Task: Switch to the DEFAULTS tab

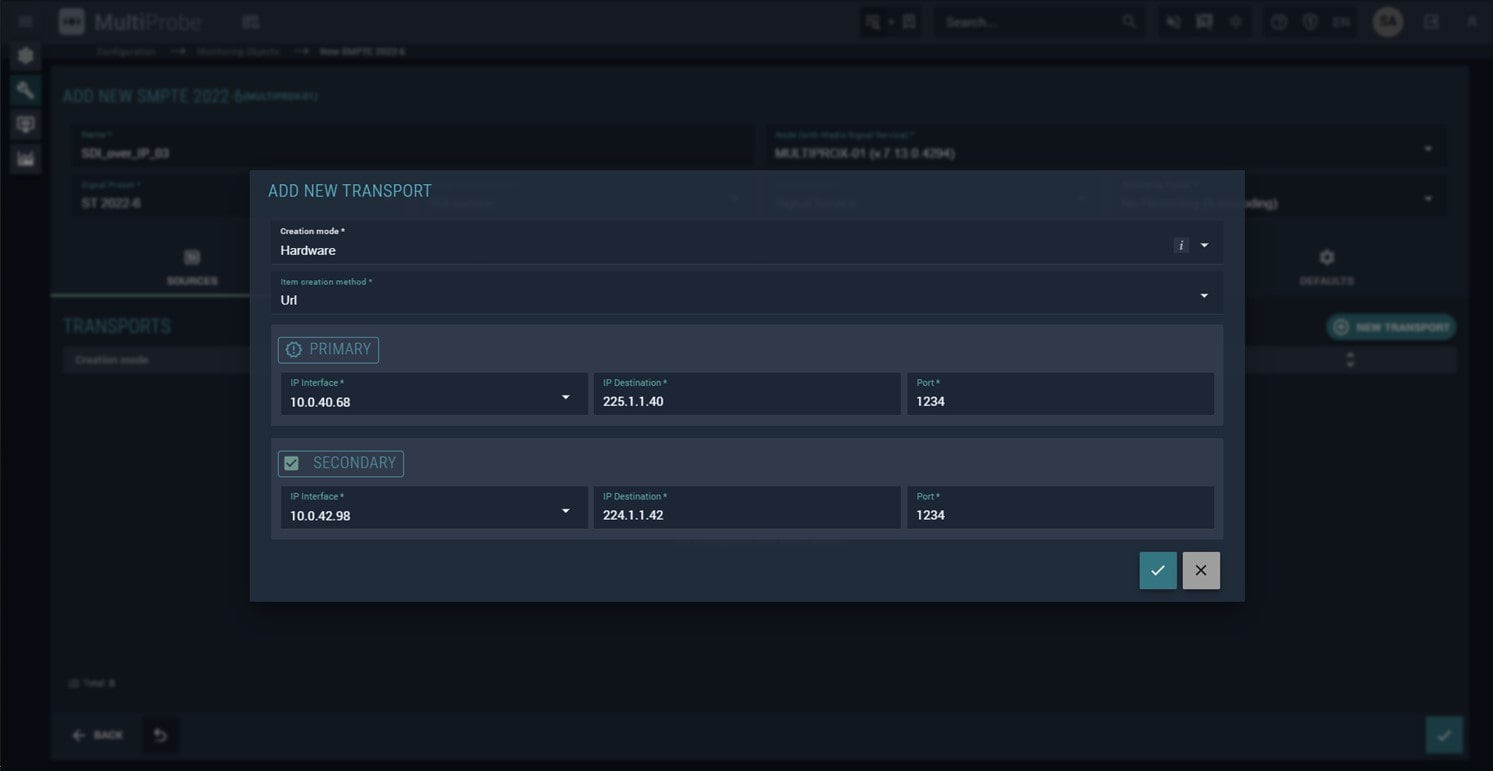Action: coord(1327,268)
